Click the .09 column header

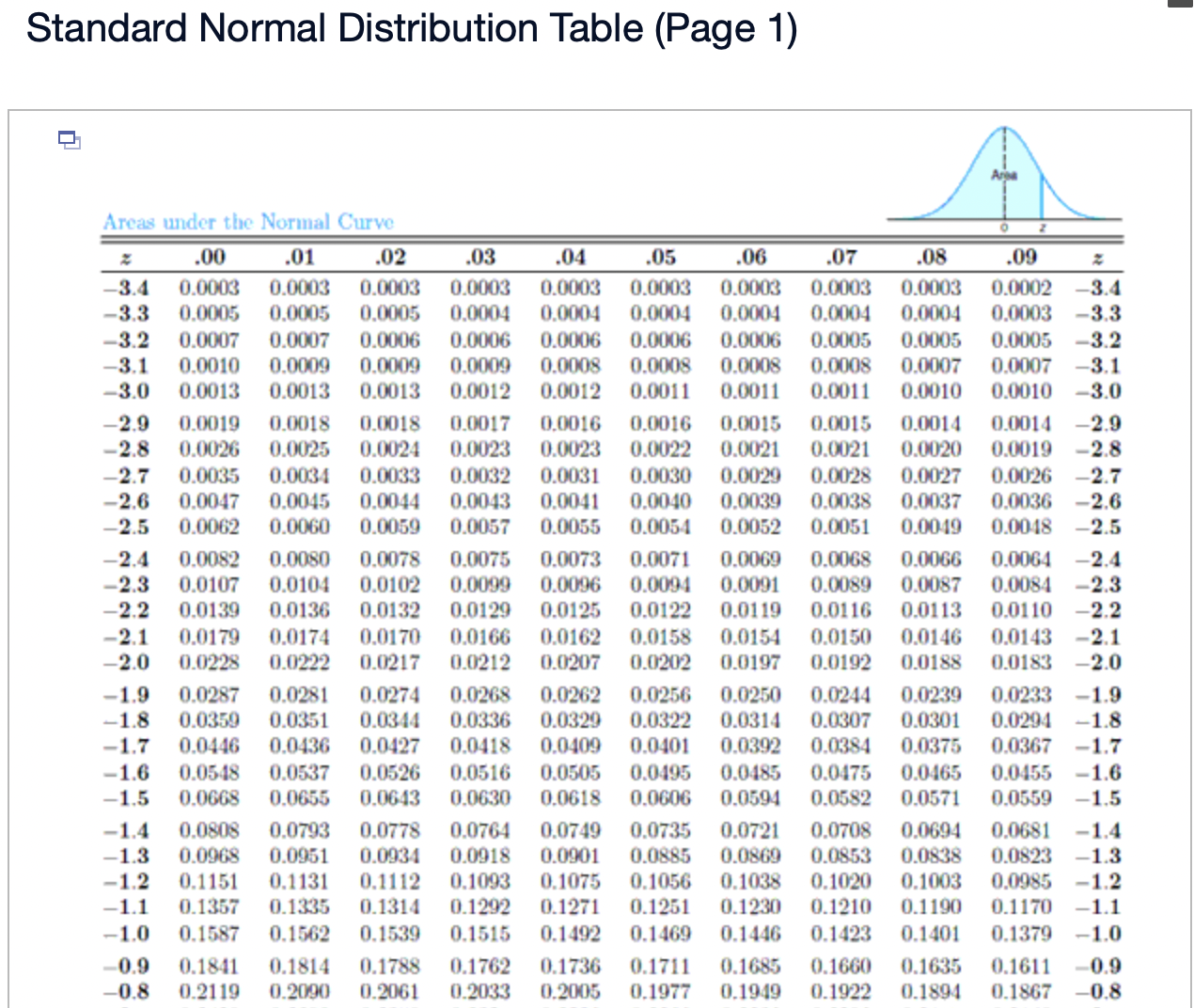tap(1022, 257)
